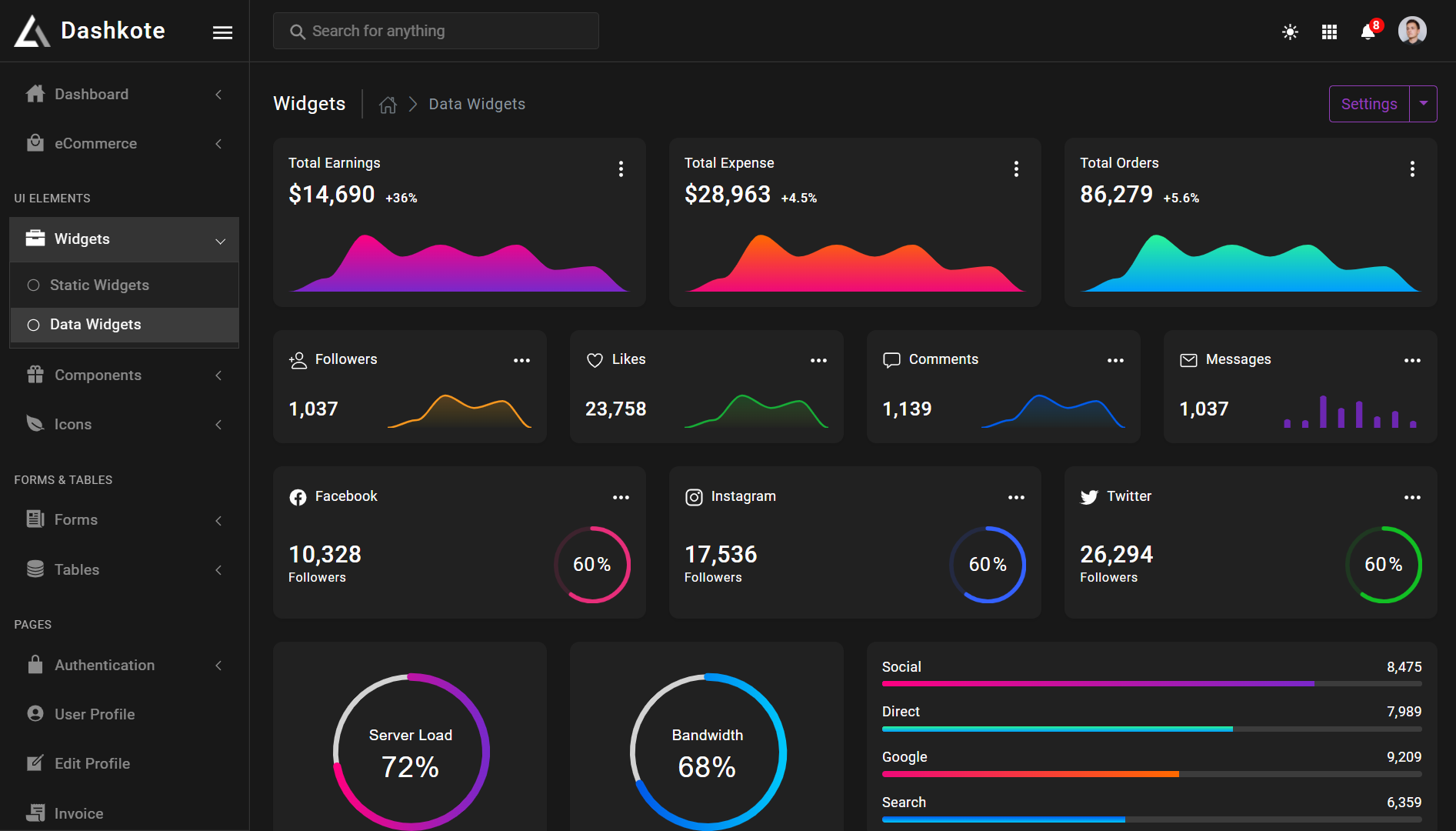Click the Settings button

(x=1369, y=104)
